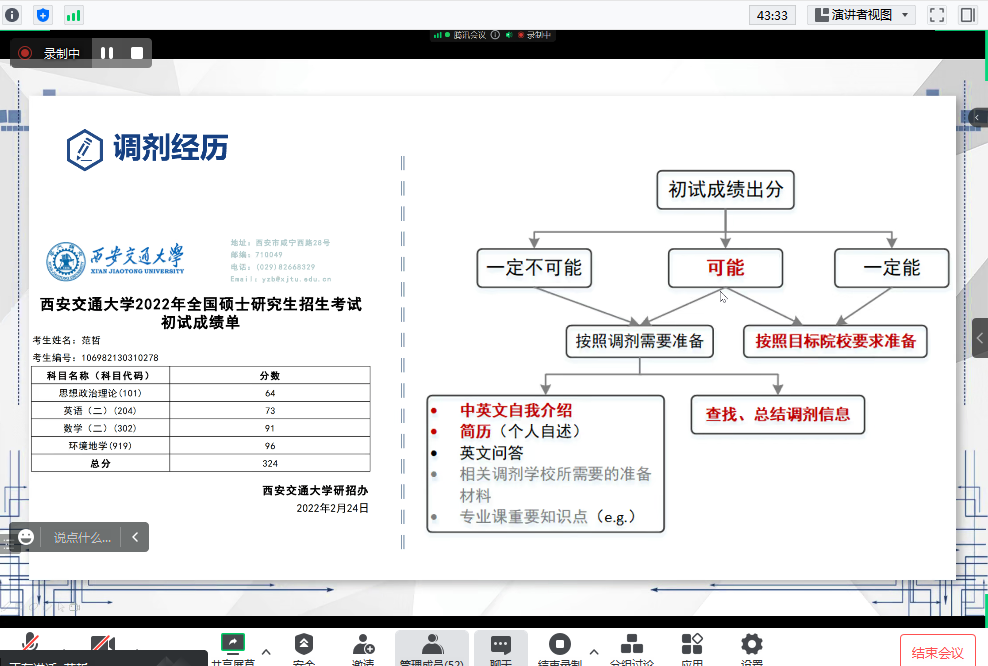Click the 说点什么 chat input box
Image resolution: width=988 pixels, height=666 pixels.
82,537
